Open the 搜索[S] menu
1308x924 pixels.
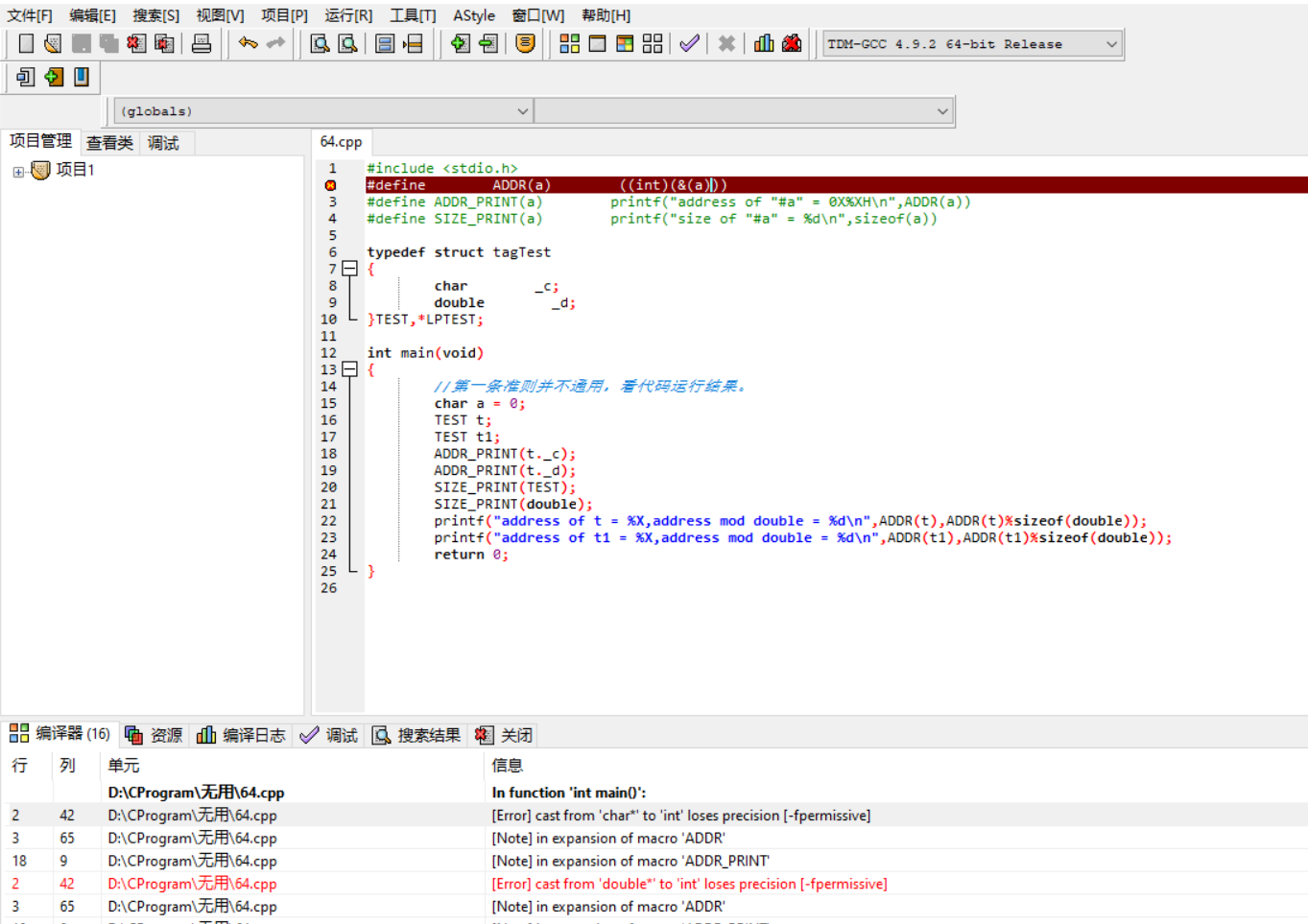click(x=156, y=15)
